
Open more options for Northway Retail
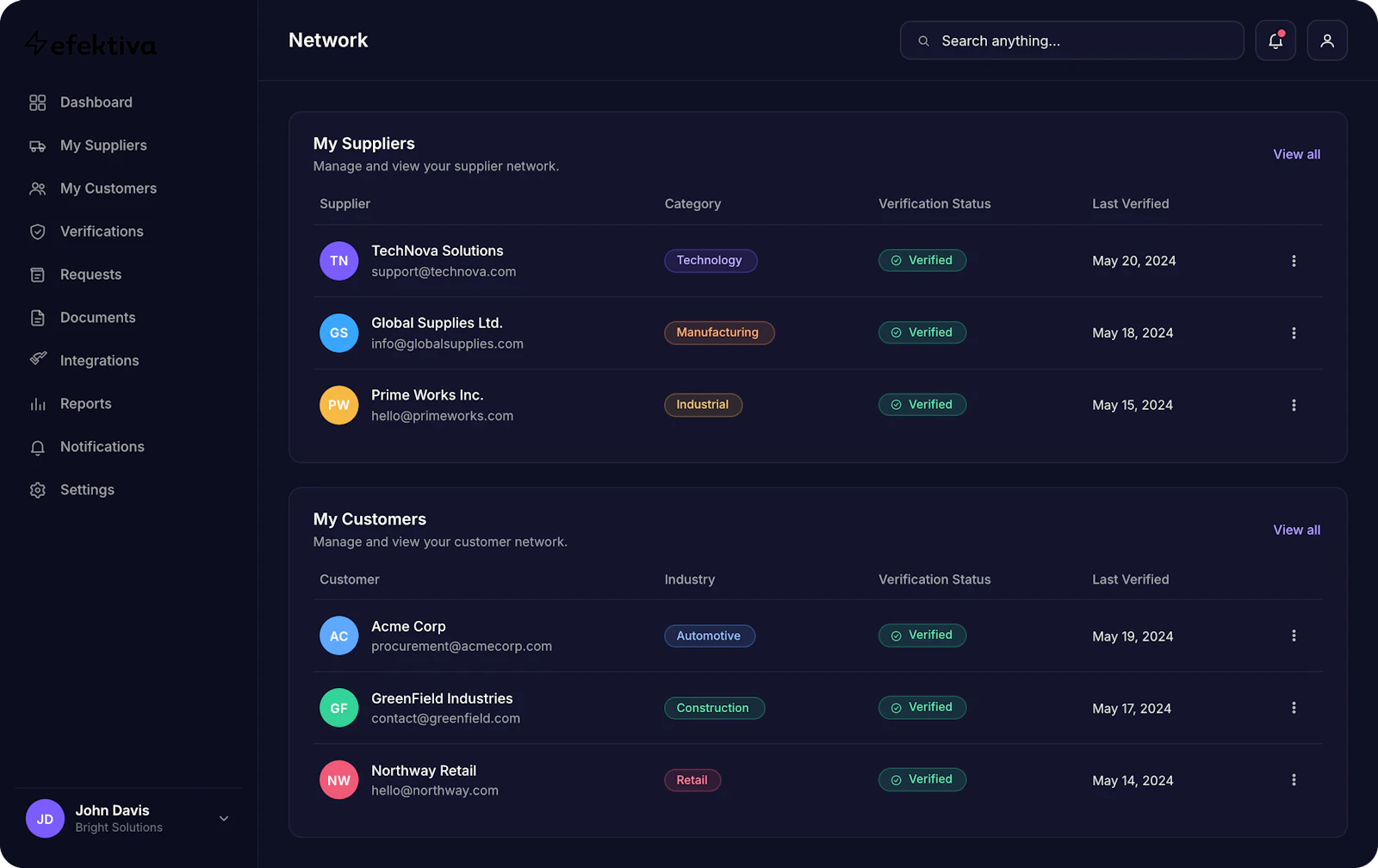click(x=1294, y=780)
